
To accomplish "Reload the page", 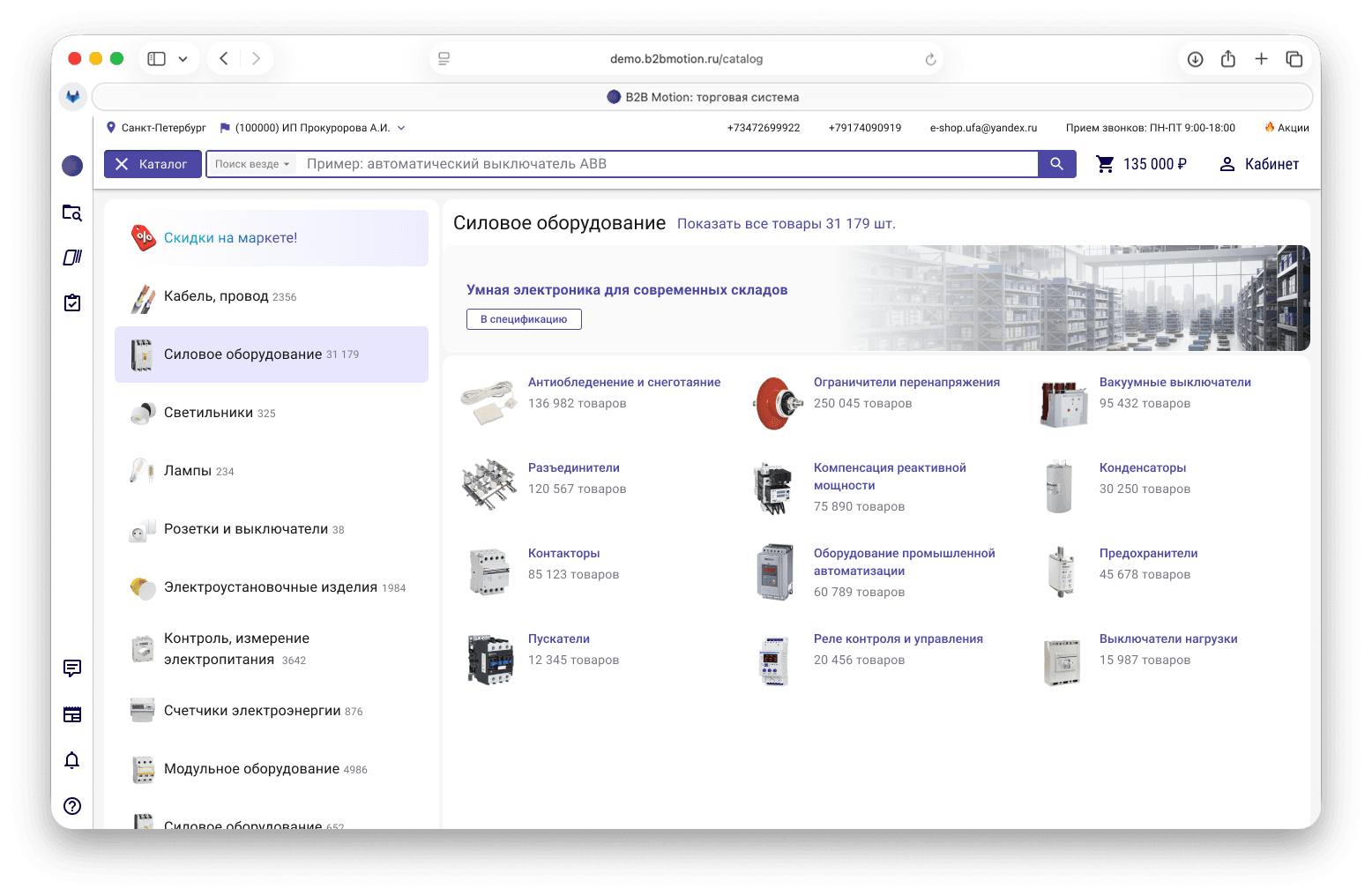I will [x=930, y=59].
